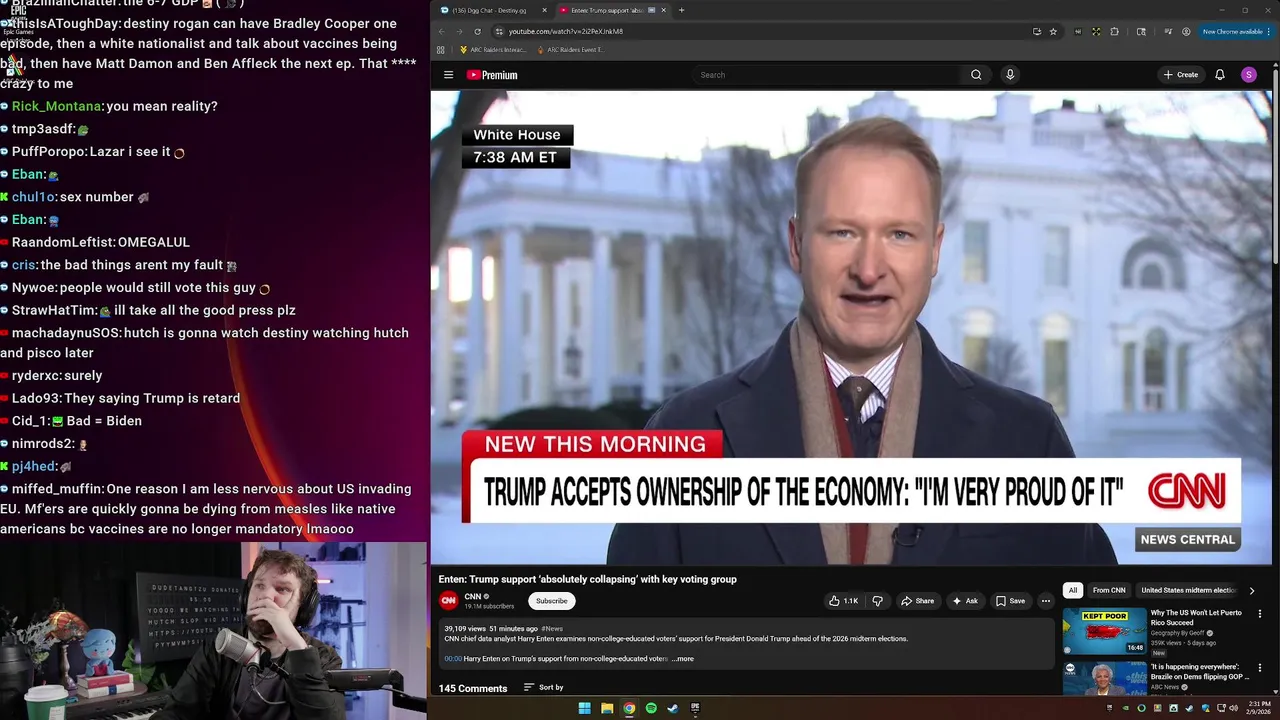This screenshot has width=1280, height=720.
Task: Go back in Chrome browser
Action: coord(441,31)
